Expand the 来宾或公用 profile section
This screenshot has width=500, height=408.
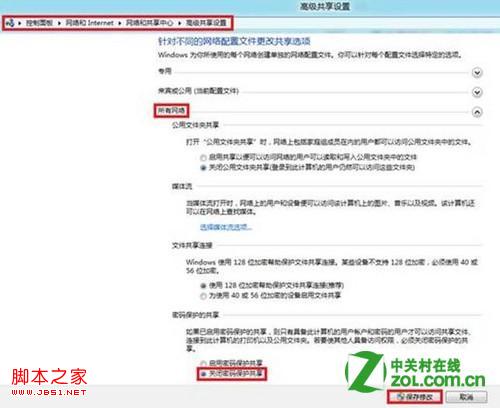[477, 92]
